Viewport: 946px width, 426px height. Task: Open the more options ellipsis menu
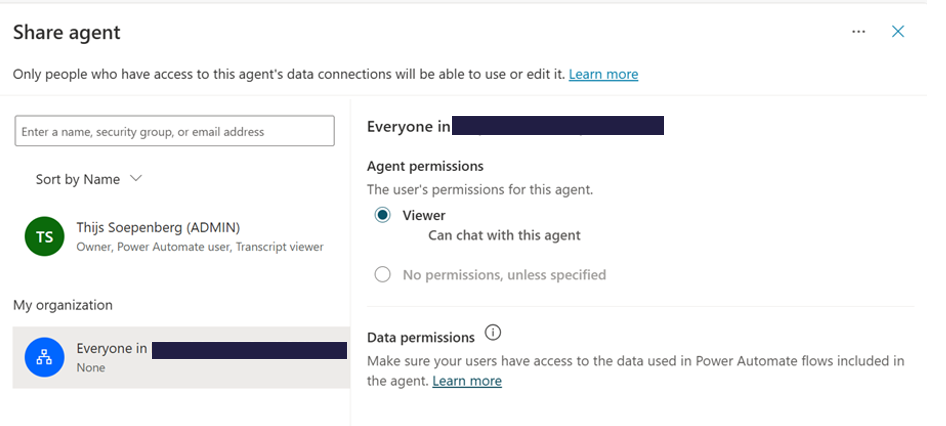tap(858, 31)
